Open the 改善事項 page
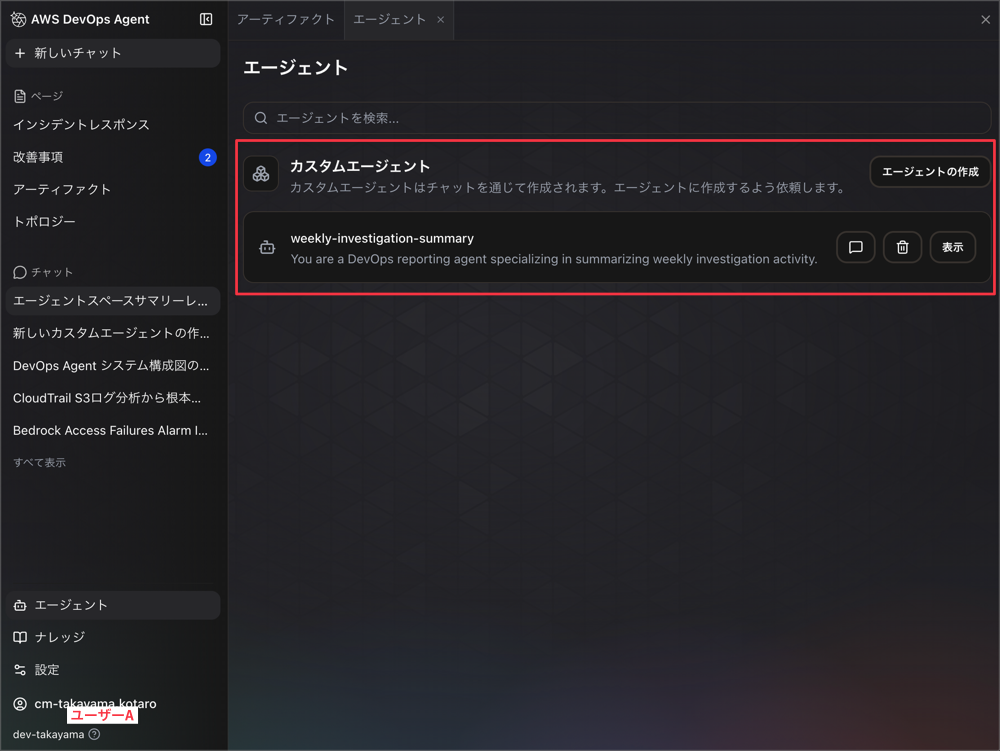 [38, 157]
